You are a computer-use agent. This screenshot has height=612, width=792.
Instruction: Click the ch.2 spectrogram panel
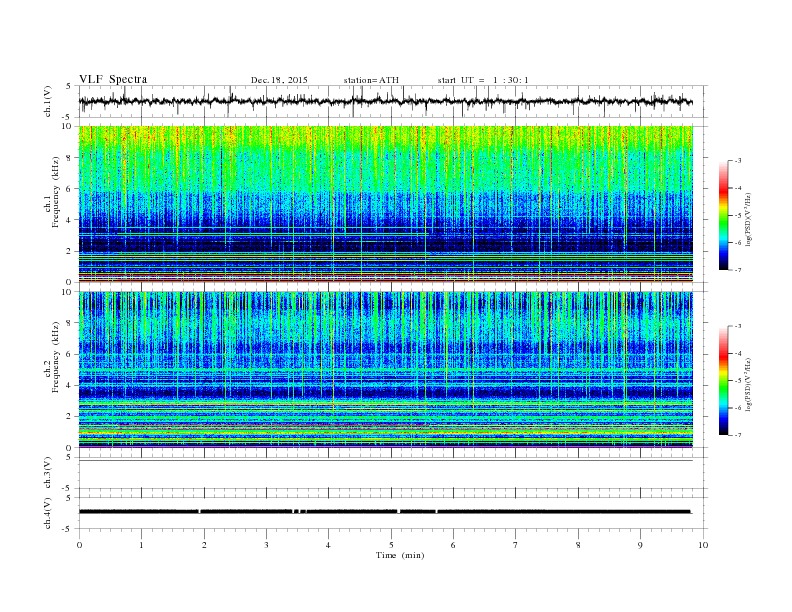click(x=386, y=370)
